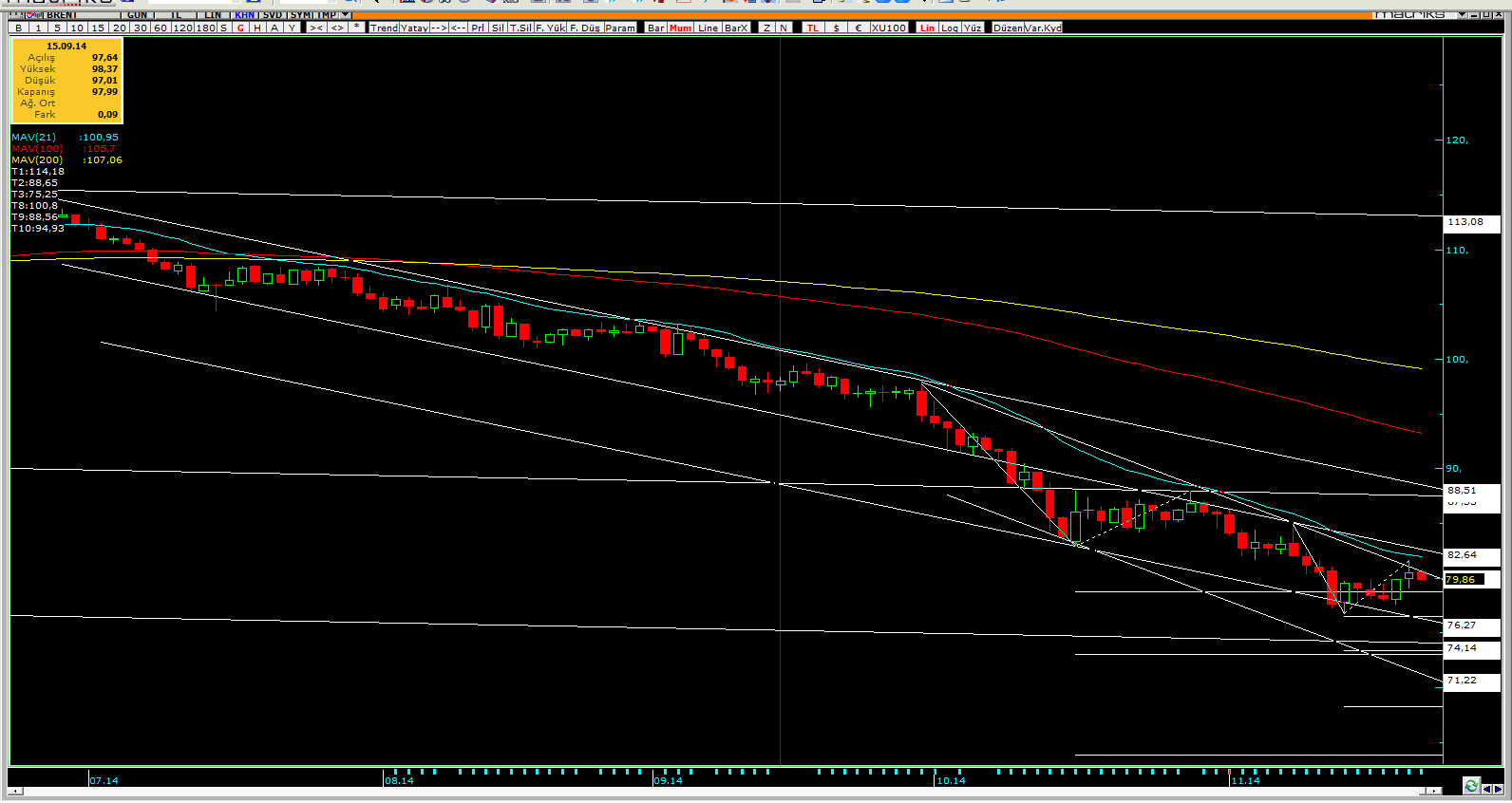Select the 'S' period button
Screen dimensions: 1512x803
tap(224, 28)
